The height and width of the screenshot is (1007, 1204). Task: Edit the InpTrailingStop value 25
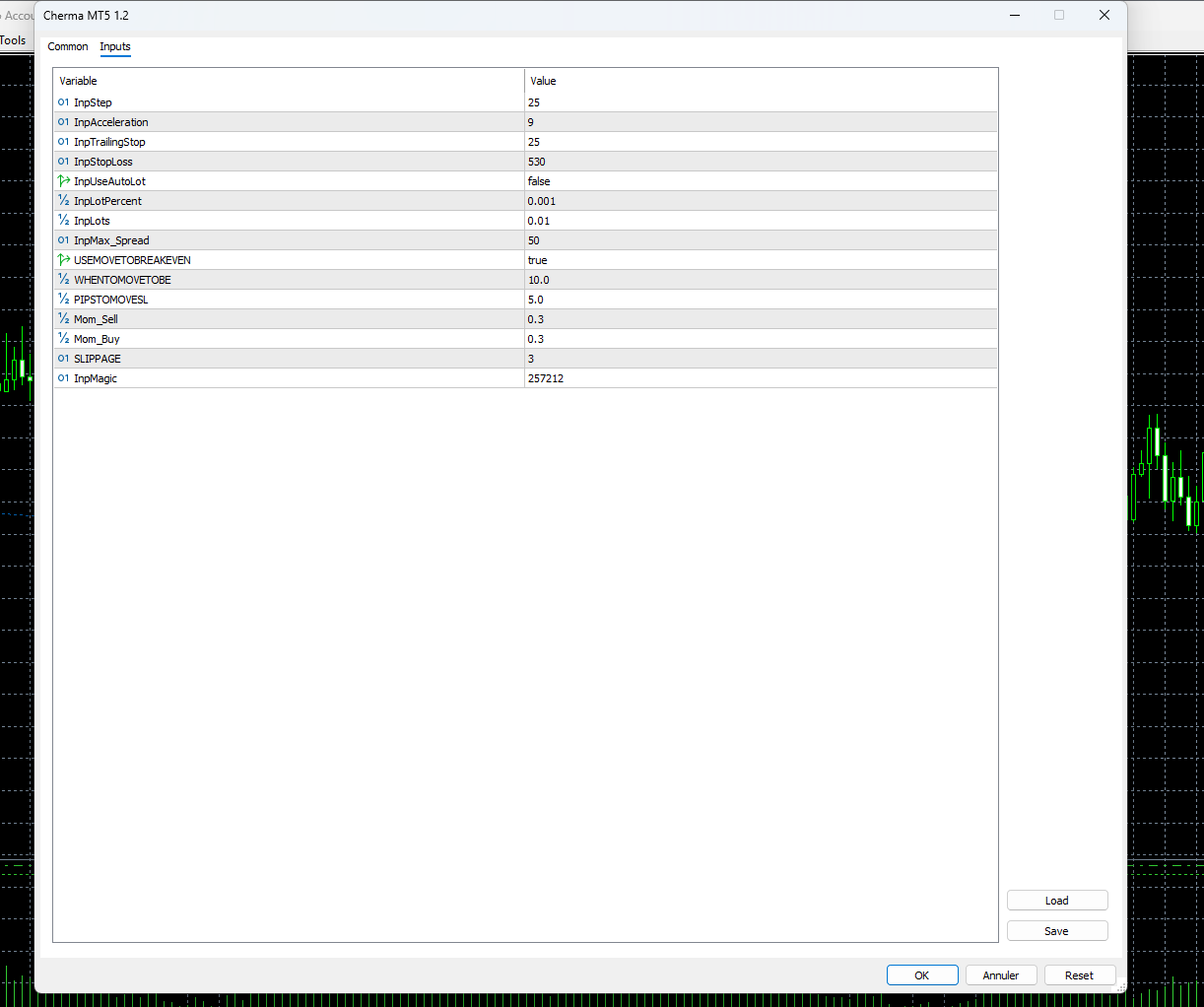pyautogui.click(x=761, y=142)
